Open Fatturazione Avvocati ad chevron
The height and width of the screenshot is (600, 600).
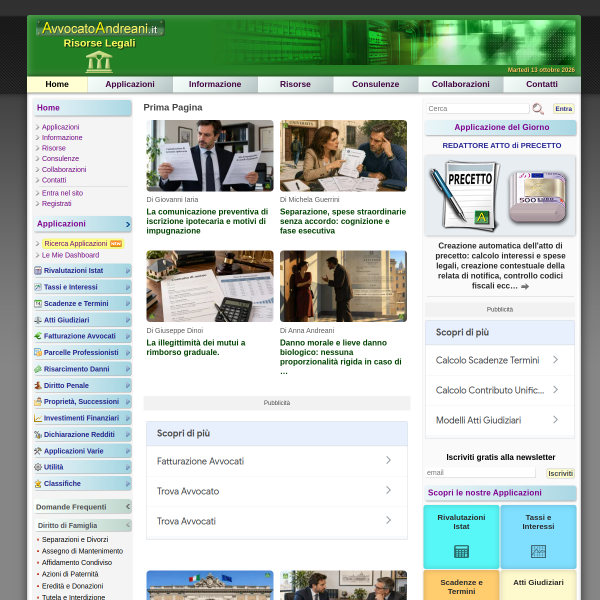click(388, 460)
